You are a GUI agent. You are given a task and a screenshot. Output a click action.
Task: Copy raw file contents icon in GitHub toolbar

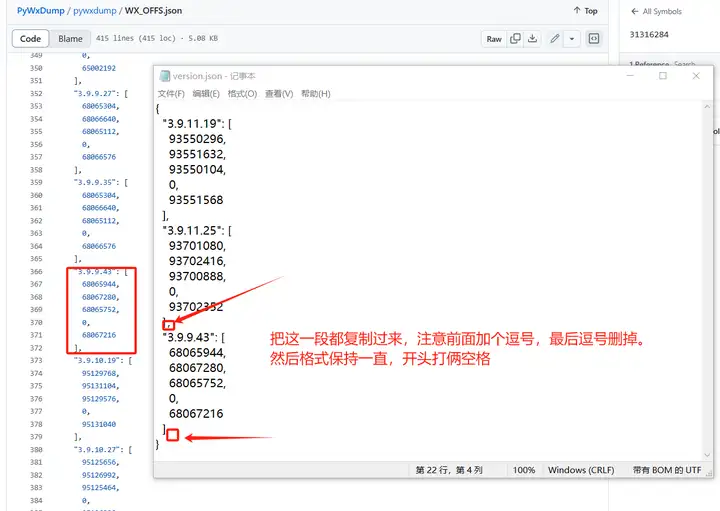coord(515,39)
